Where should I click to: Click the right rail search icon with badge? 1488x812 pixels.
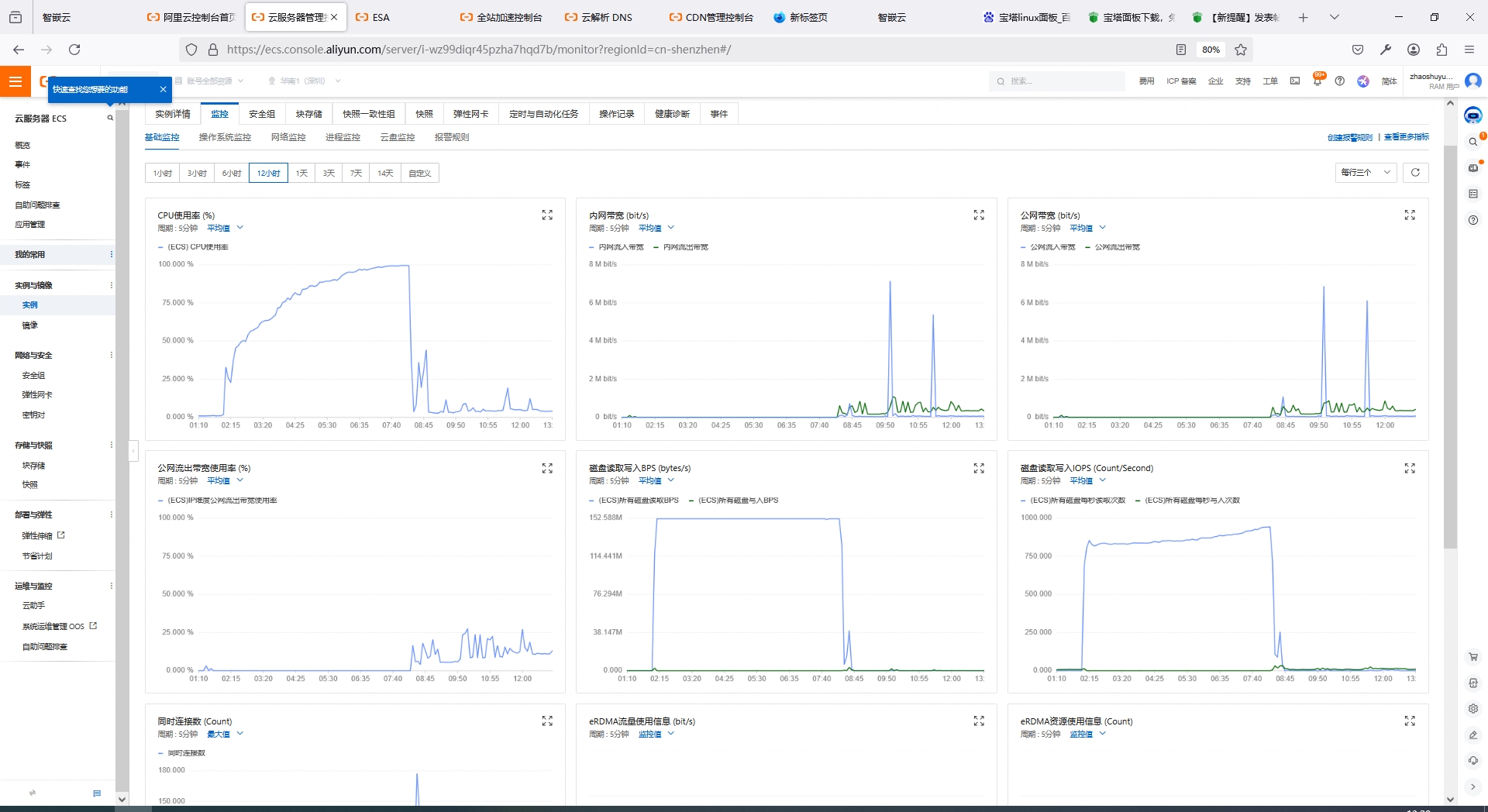(x=1473, y=142)
